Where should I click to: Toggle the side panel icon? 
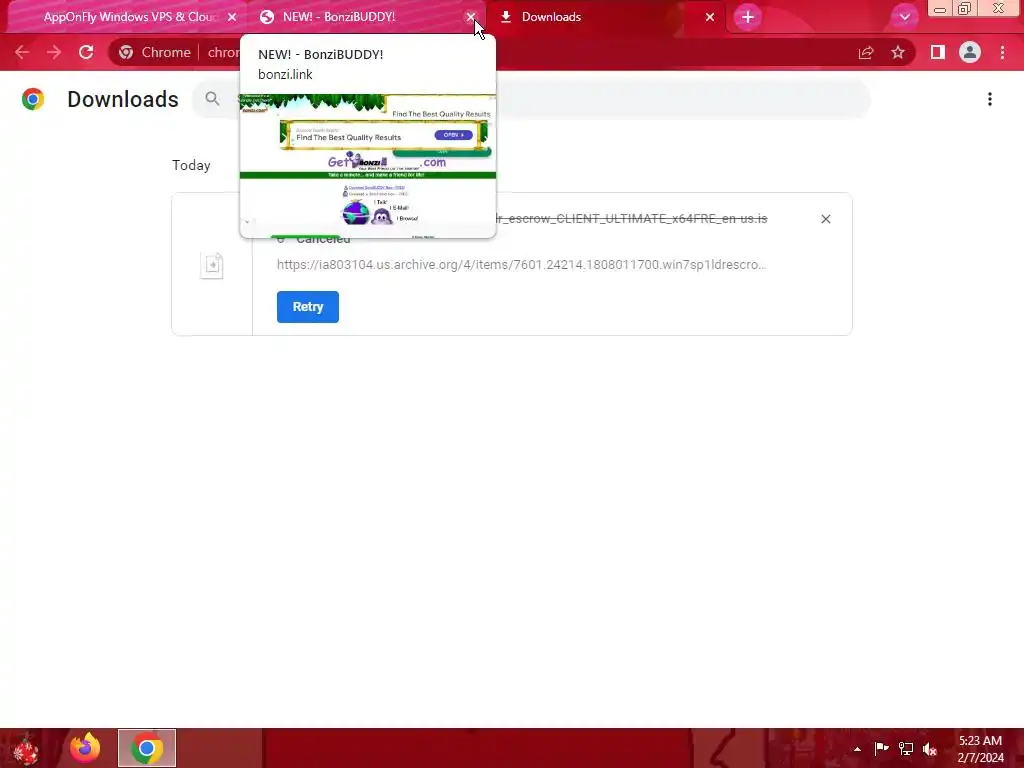(x=938, y=52)
